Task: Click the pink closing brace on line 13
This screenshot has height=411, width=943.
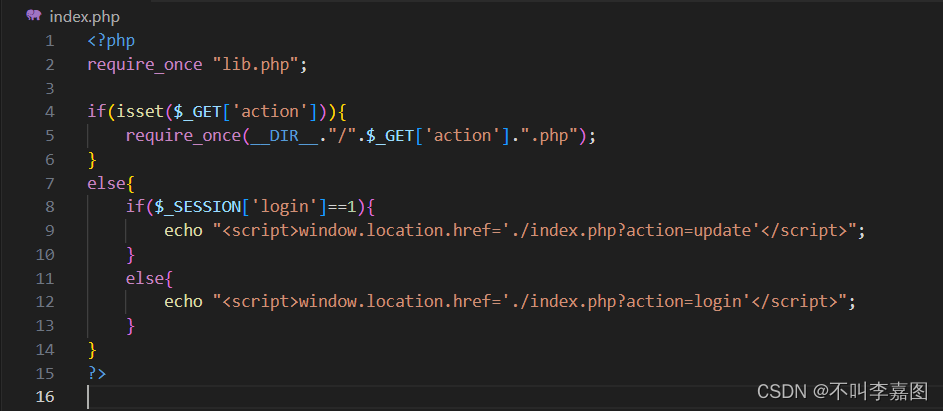Action: [x=131, y=326]
